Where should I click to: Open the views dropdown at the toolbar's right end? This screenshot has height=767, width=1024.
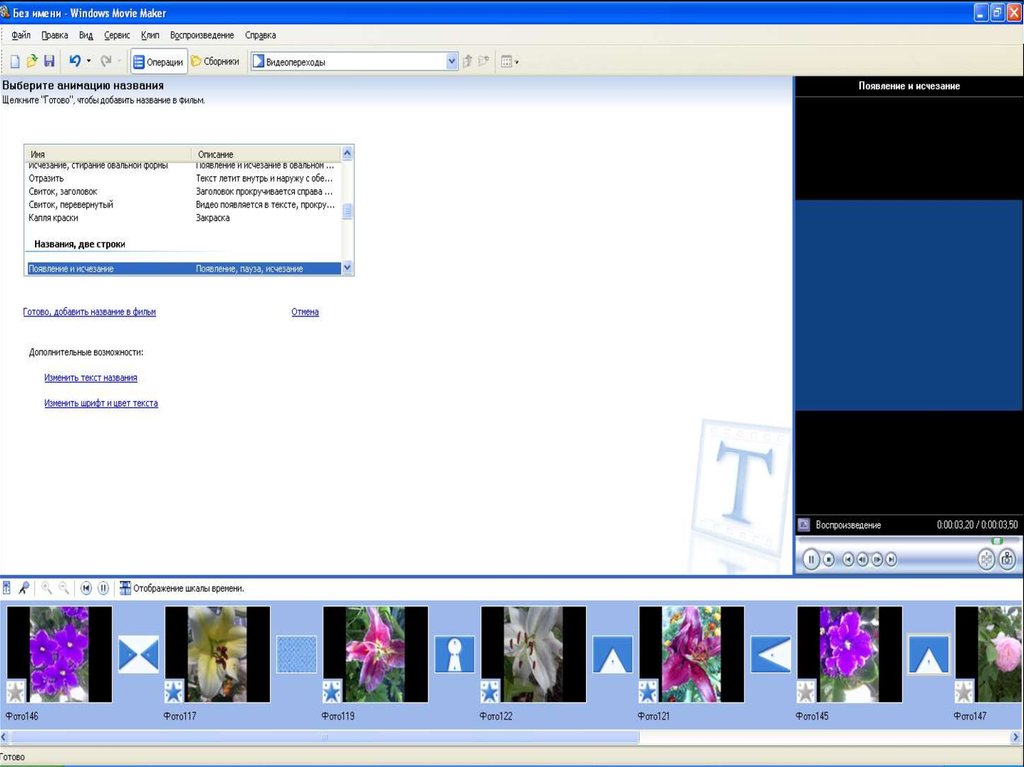pyautogui.click(x=509, y=62)
